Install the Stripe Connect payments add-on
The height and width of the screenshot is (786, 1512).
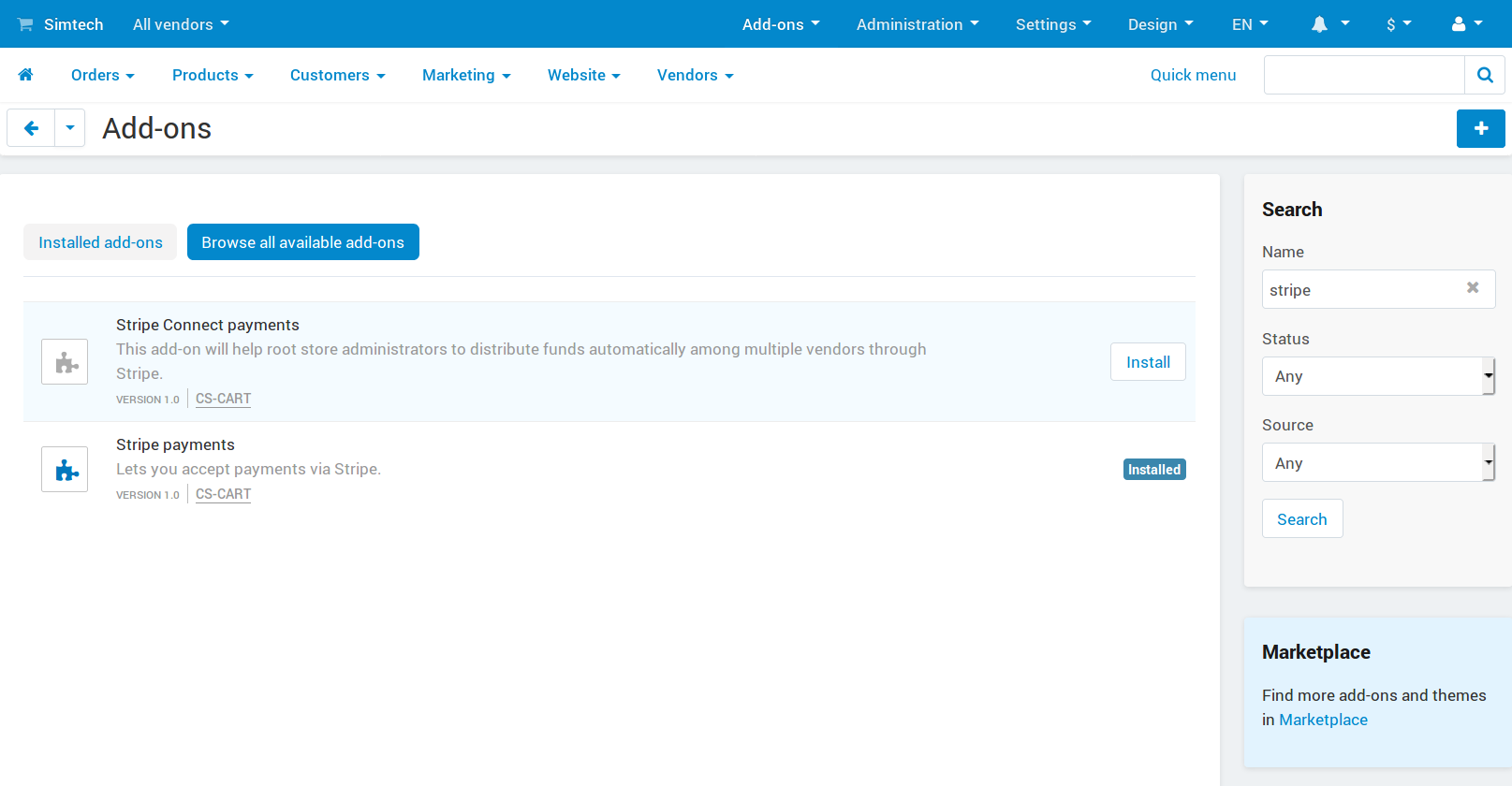click(1148, 362)
